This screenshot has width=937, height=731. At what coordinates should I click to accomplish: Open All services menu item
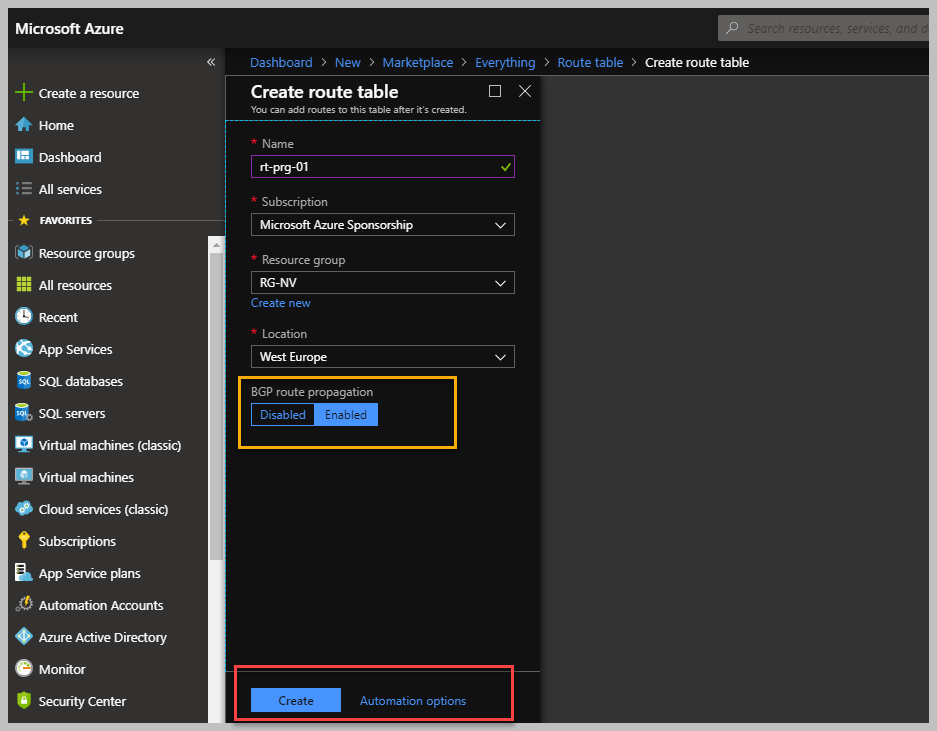[71, 189]
